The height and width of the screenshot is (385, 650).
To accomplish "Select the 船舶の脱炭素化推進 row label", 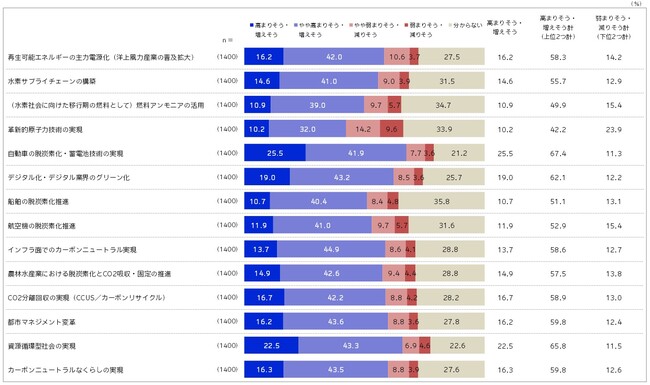I will (38, 202).
